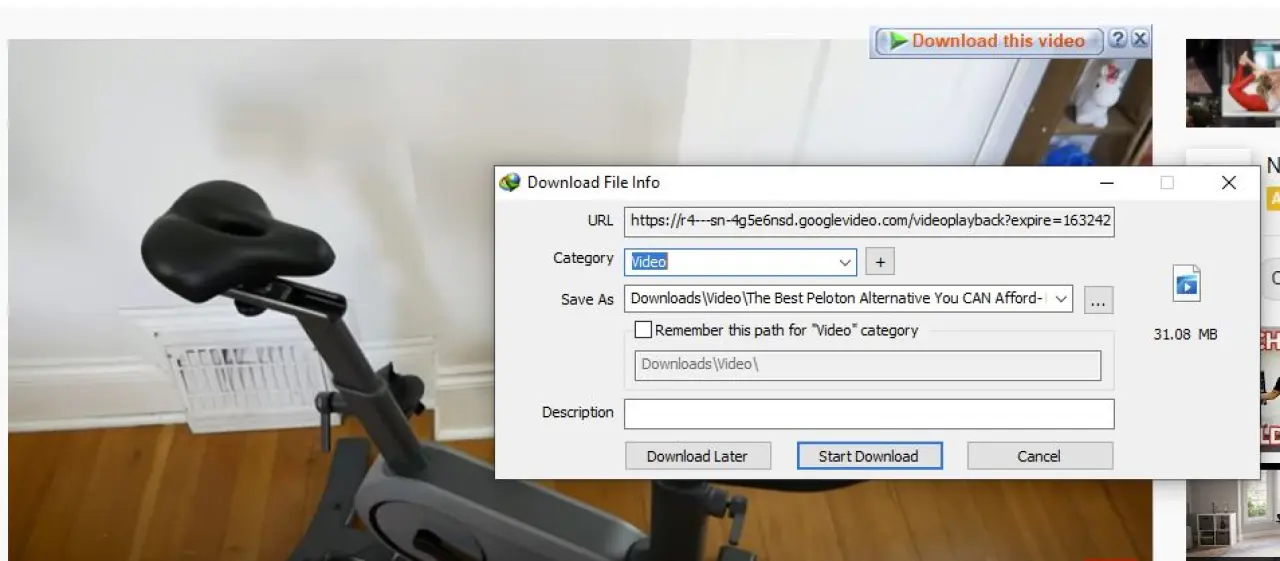This screenshot has width=1280, height=561.
Task: Open help with the question mark icon
Action: pyautogui.click(x=1118, y=40)
